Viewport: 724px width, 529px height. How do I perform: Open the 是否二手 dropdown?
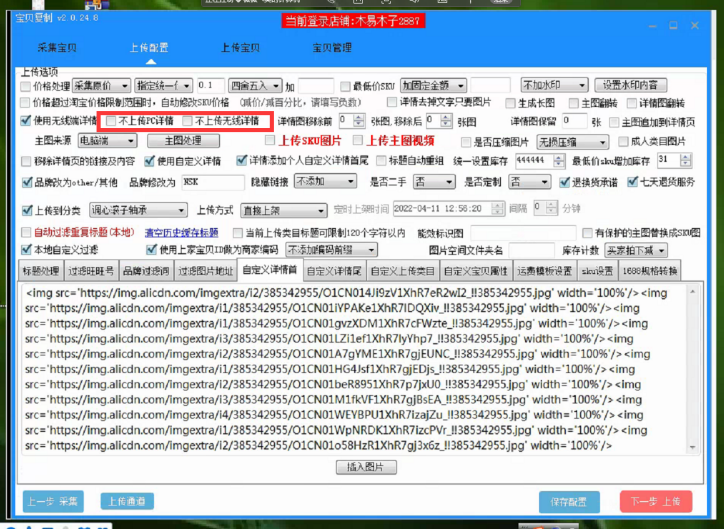pos(434,181)
